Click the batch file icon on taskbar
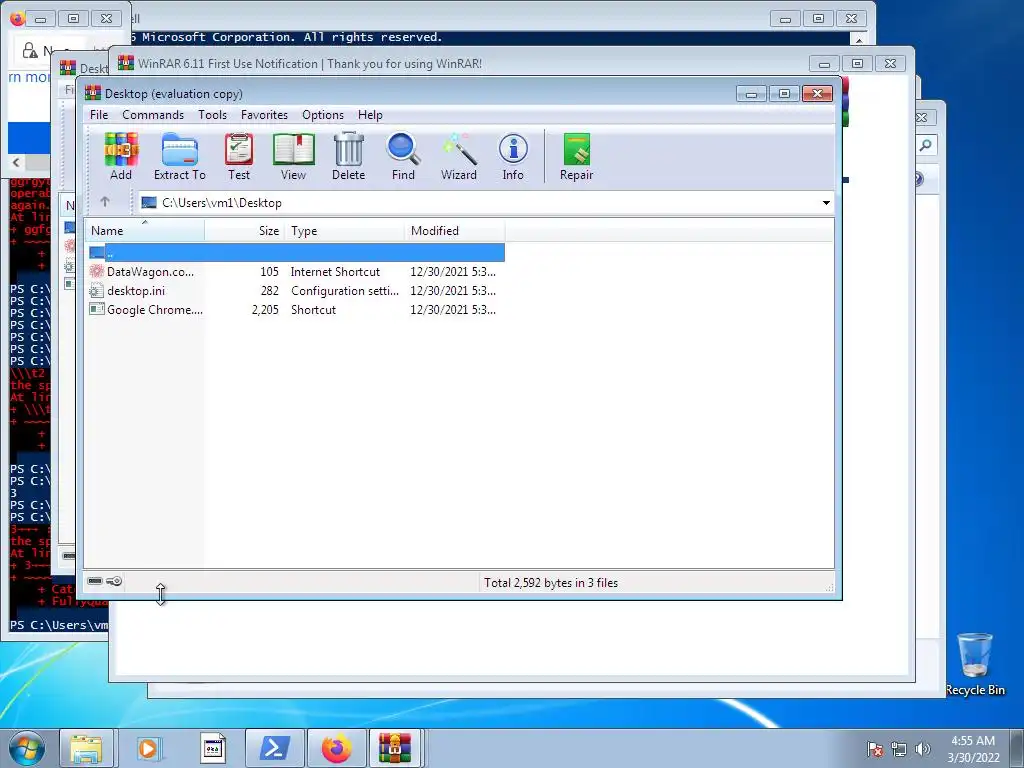Viewport: 1024px width, 768px height. 212,748
